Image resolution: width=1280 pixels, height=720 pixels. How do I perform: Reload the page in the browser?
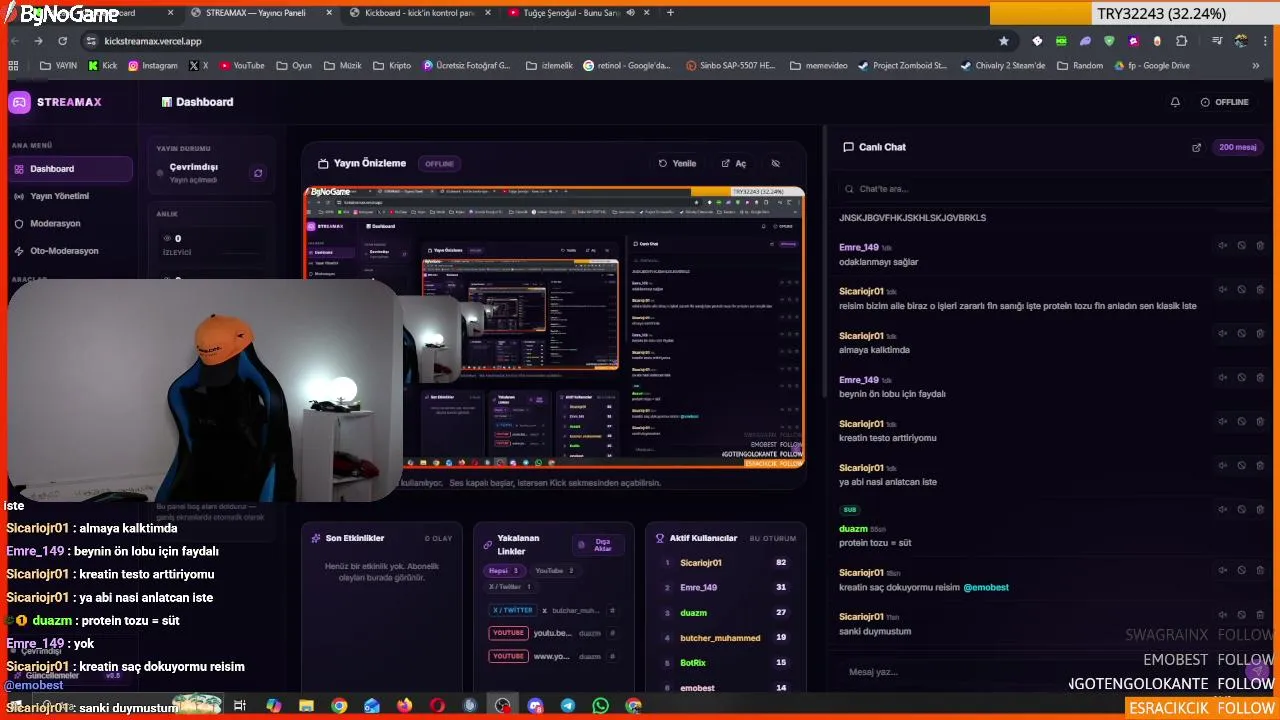(62, 41)
